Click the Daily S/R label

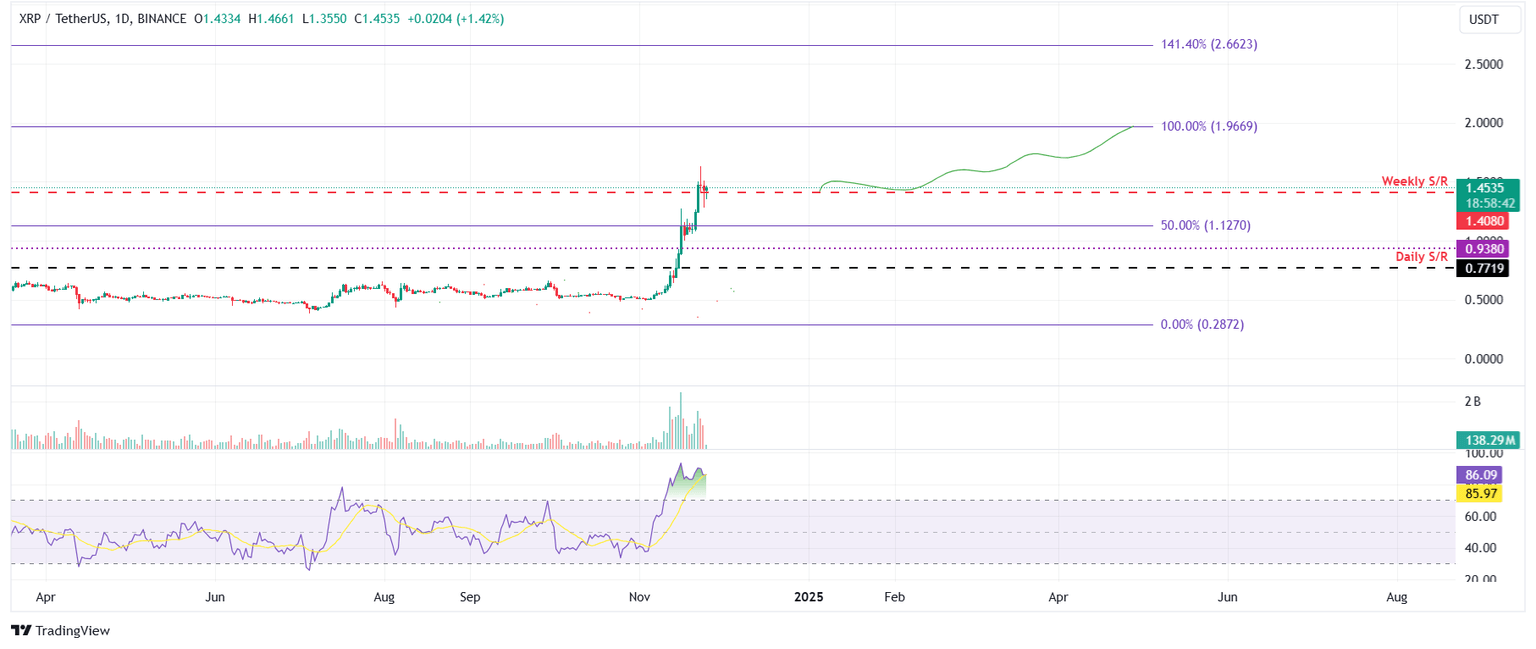(1423, 256)
